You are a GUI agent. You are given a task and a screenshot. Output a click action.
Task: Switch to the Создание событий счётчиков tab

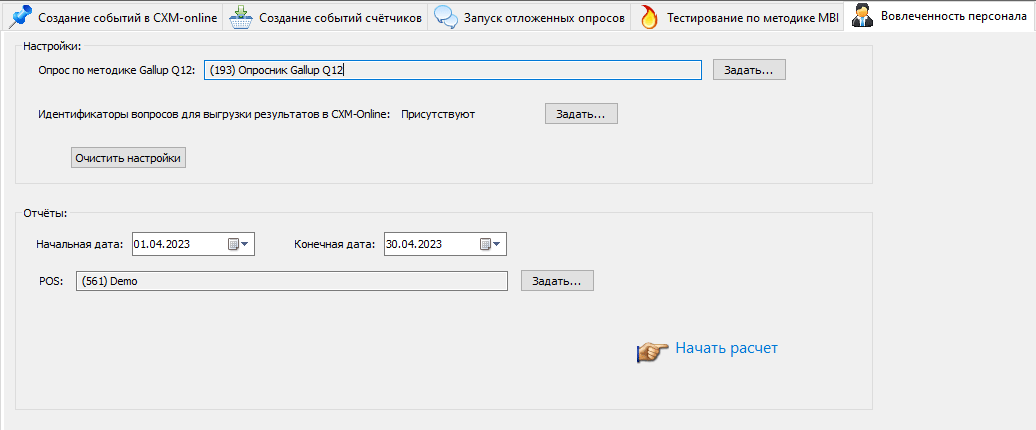pos(340,17)
